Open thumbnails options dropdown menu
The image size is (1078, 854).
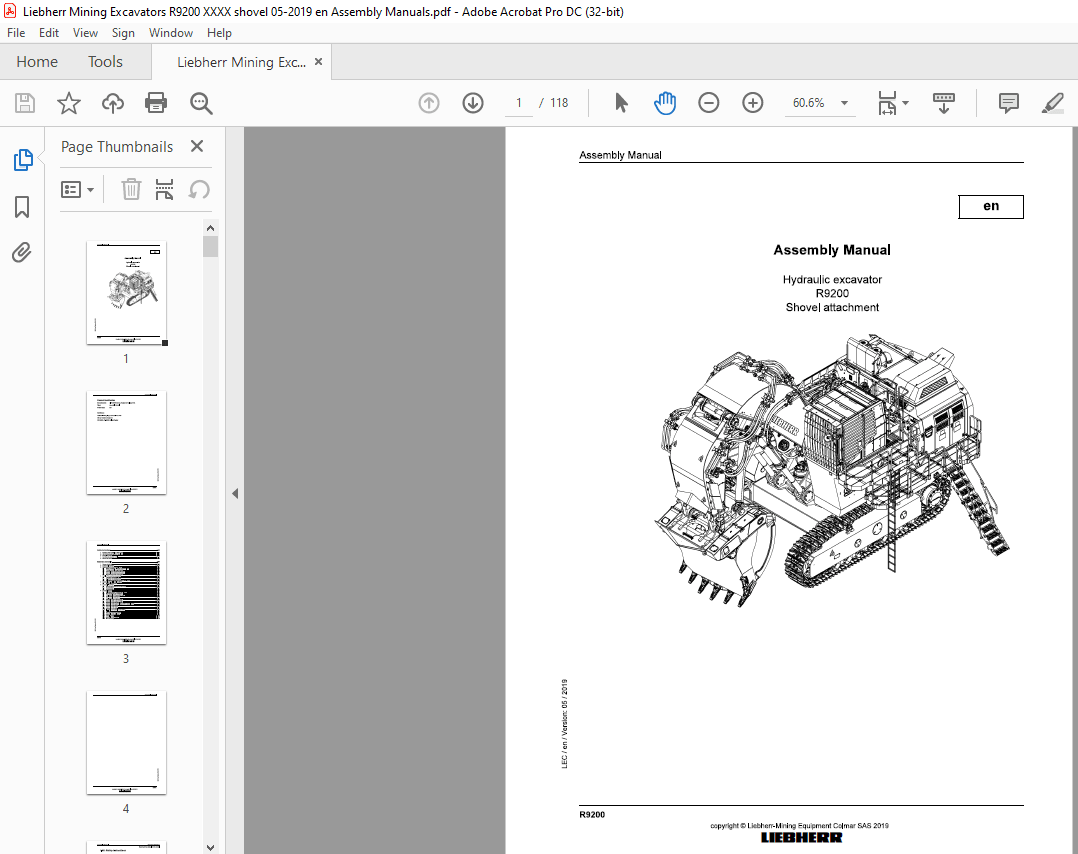(x=78, y=189)
